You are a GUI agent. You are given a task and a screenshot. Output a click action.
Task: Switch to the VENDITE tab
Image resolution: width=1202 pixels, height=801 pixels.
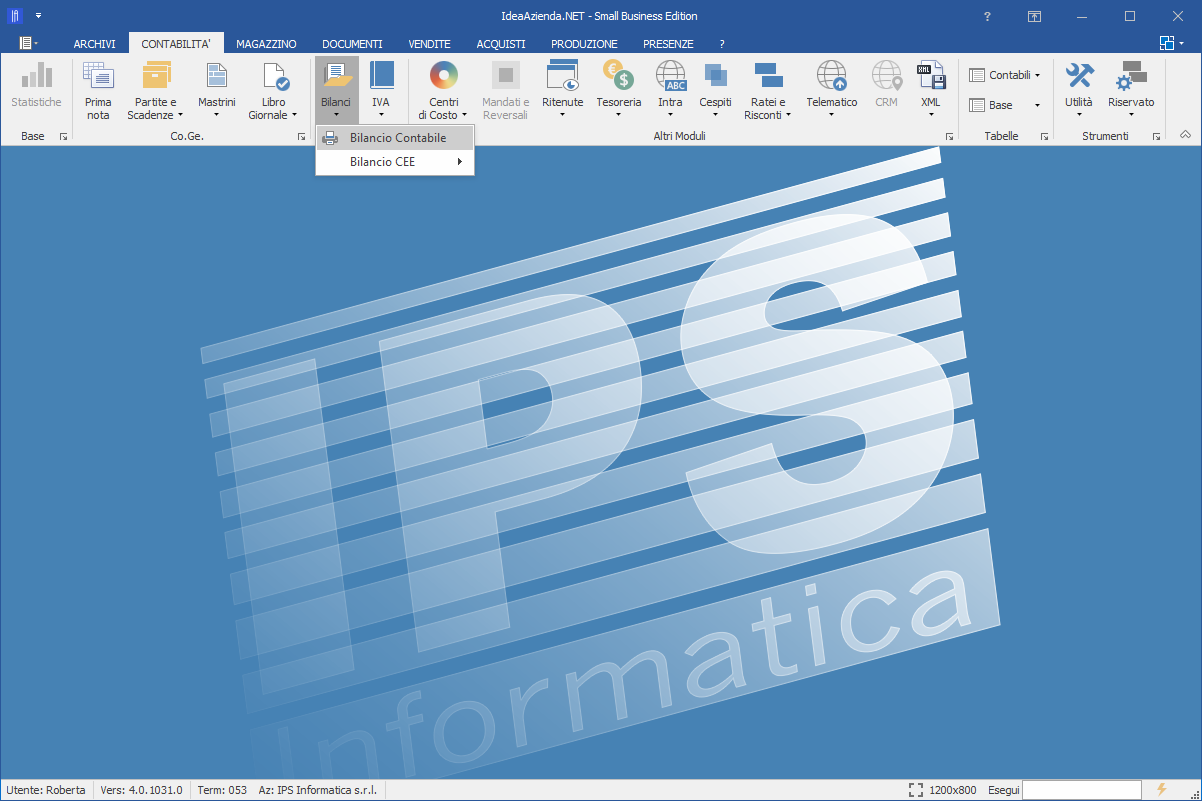pyautogui.click(x=430, y=44)
